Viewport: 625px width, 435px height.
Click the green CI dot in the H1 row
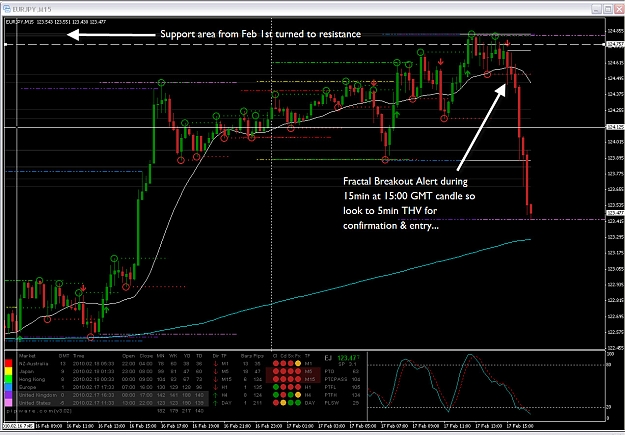click(x=275, y=387)
